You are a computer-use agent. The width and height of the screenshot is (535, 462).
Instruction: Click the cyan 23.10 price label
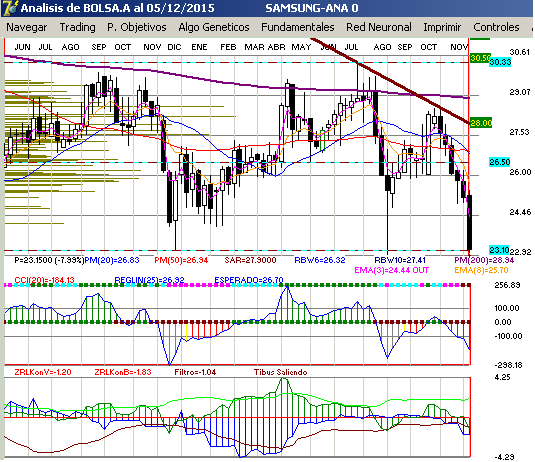pyautogui.click(x=499, y=250)
